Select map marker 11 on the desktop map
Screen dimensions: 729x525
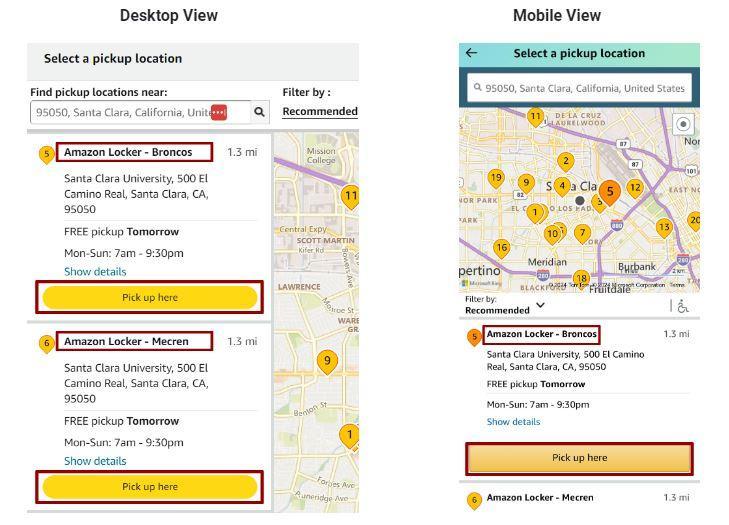coord(350,195)
